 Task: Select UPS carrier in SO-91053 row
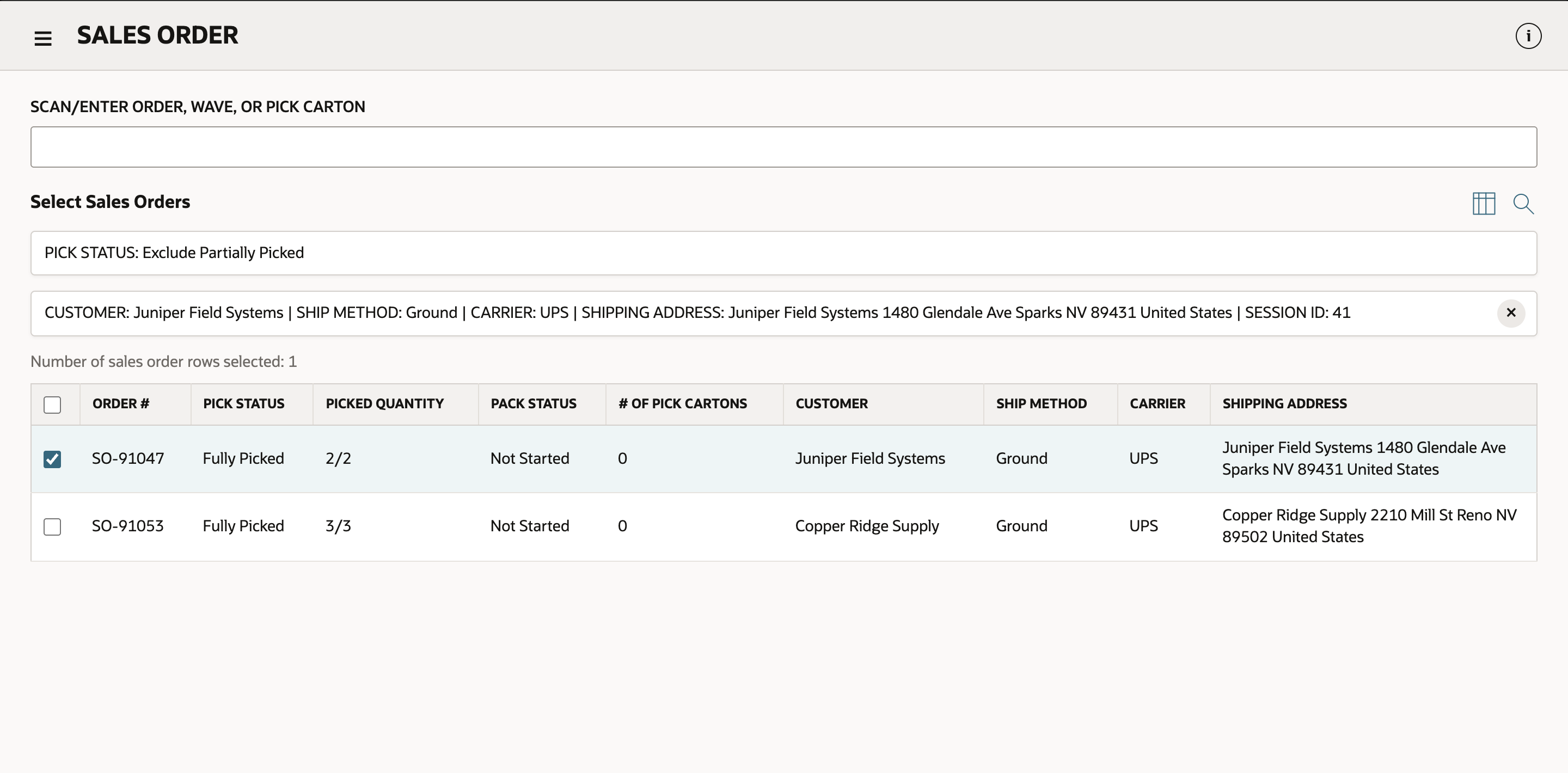point(1143,526)
